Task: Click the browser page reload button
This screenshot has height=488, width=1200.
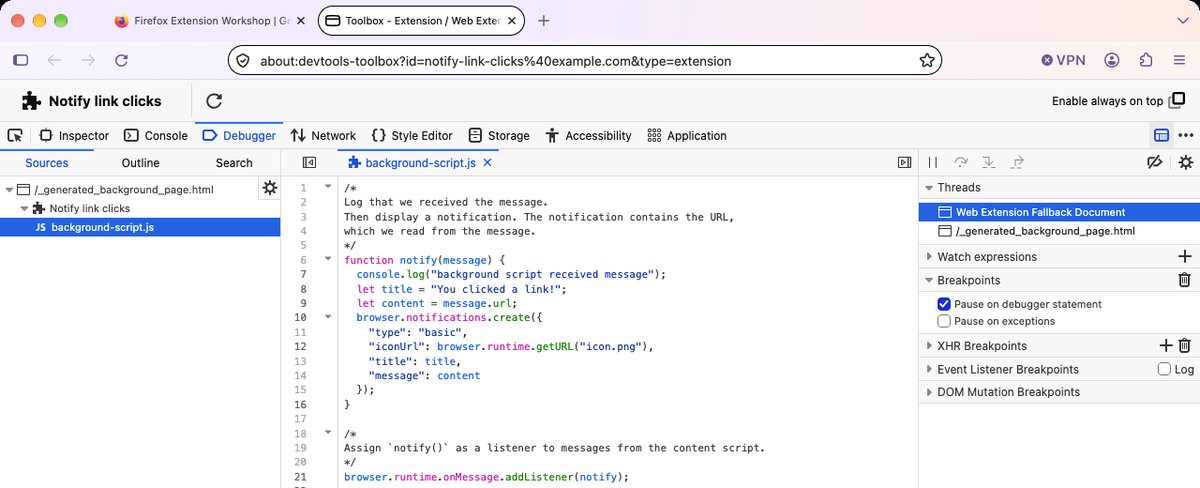Action: pos(121,60)
